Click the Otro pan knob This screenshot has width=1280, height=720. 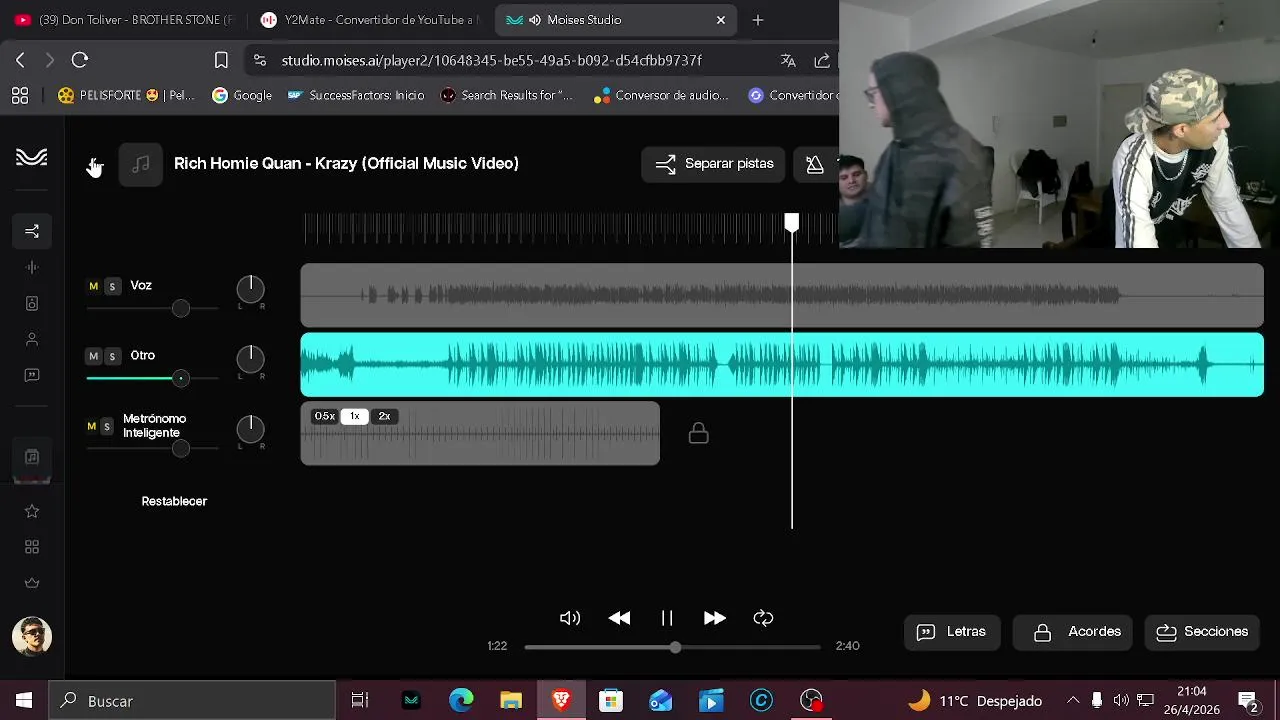click(251, 359)
